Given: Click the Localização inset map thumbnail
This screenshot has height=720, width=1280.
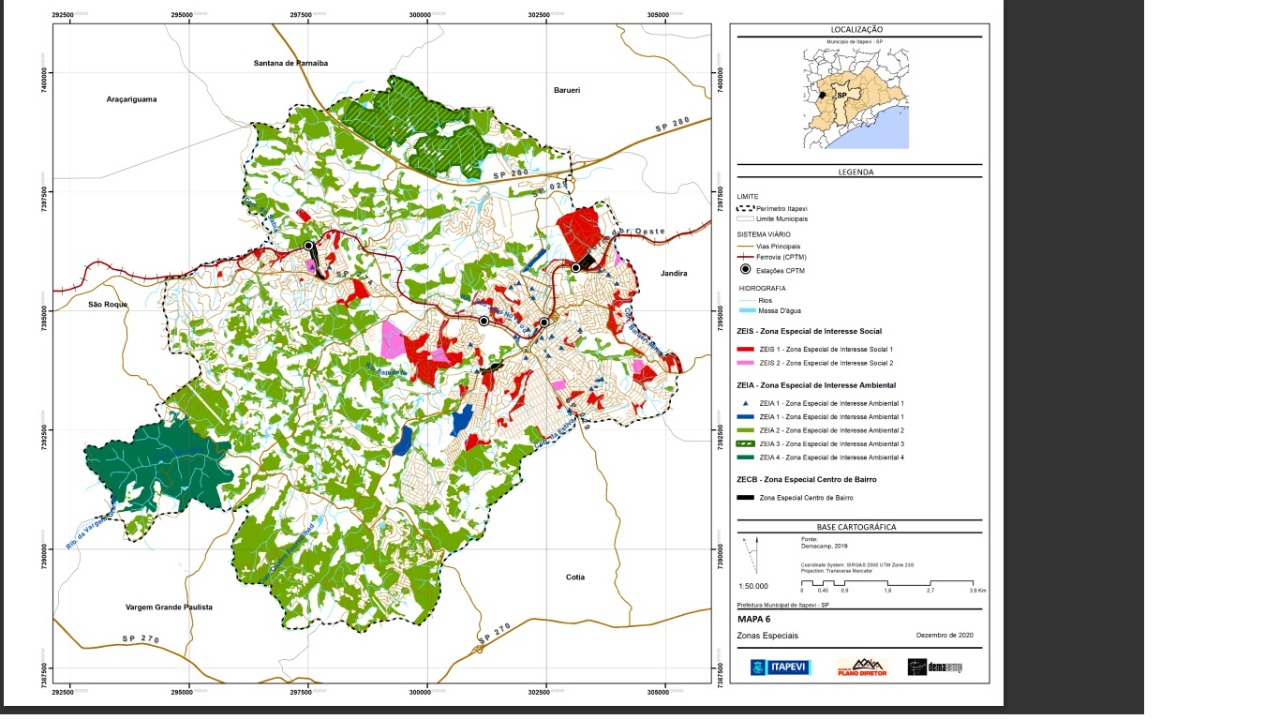Looking at the screenshot, I should [856, 99].
